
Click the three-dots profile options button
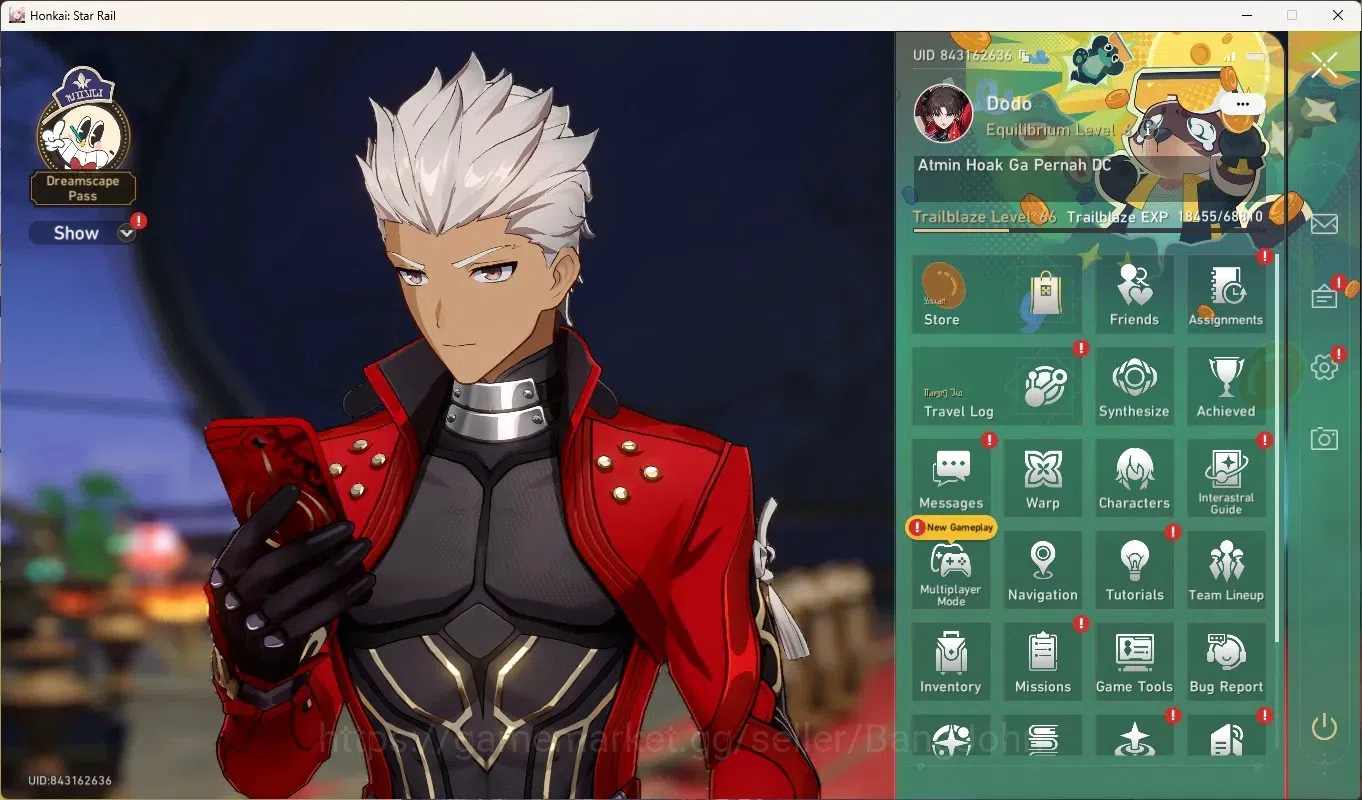click(1242, 104)
